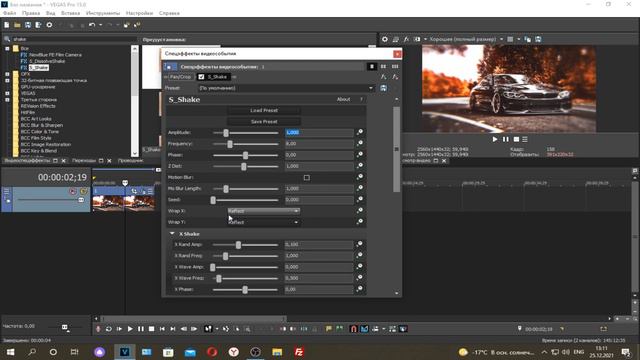This screenshot has height=360, width=640.
Task: Open the Wrap Y dropdown
Action: click(263, 222)
